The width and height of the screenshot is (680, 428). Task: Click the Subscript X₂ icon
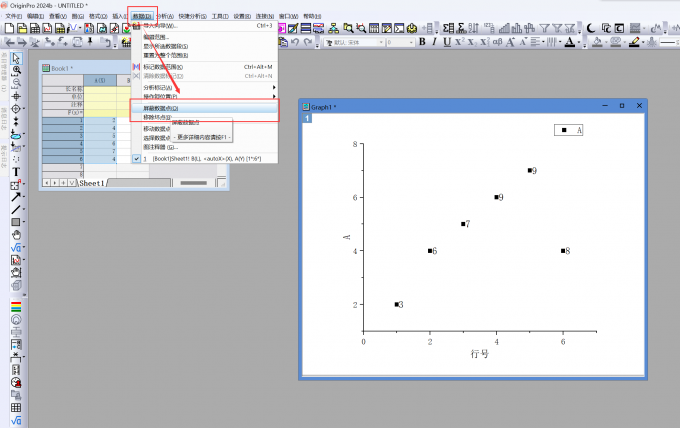472,42
